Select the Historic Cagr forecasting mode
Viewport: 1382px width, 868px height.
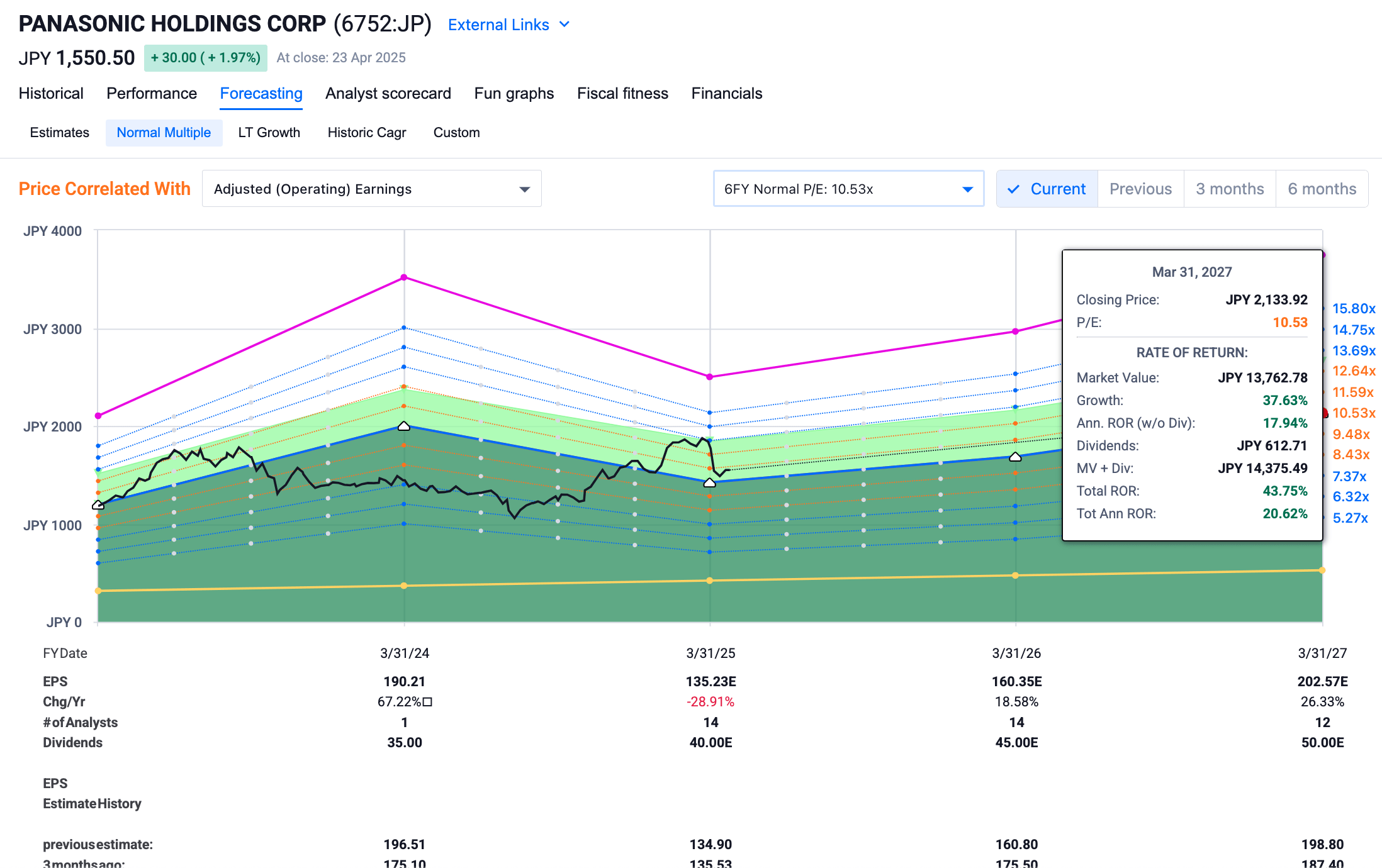click(366, 133)
